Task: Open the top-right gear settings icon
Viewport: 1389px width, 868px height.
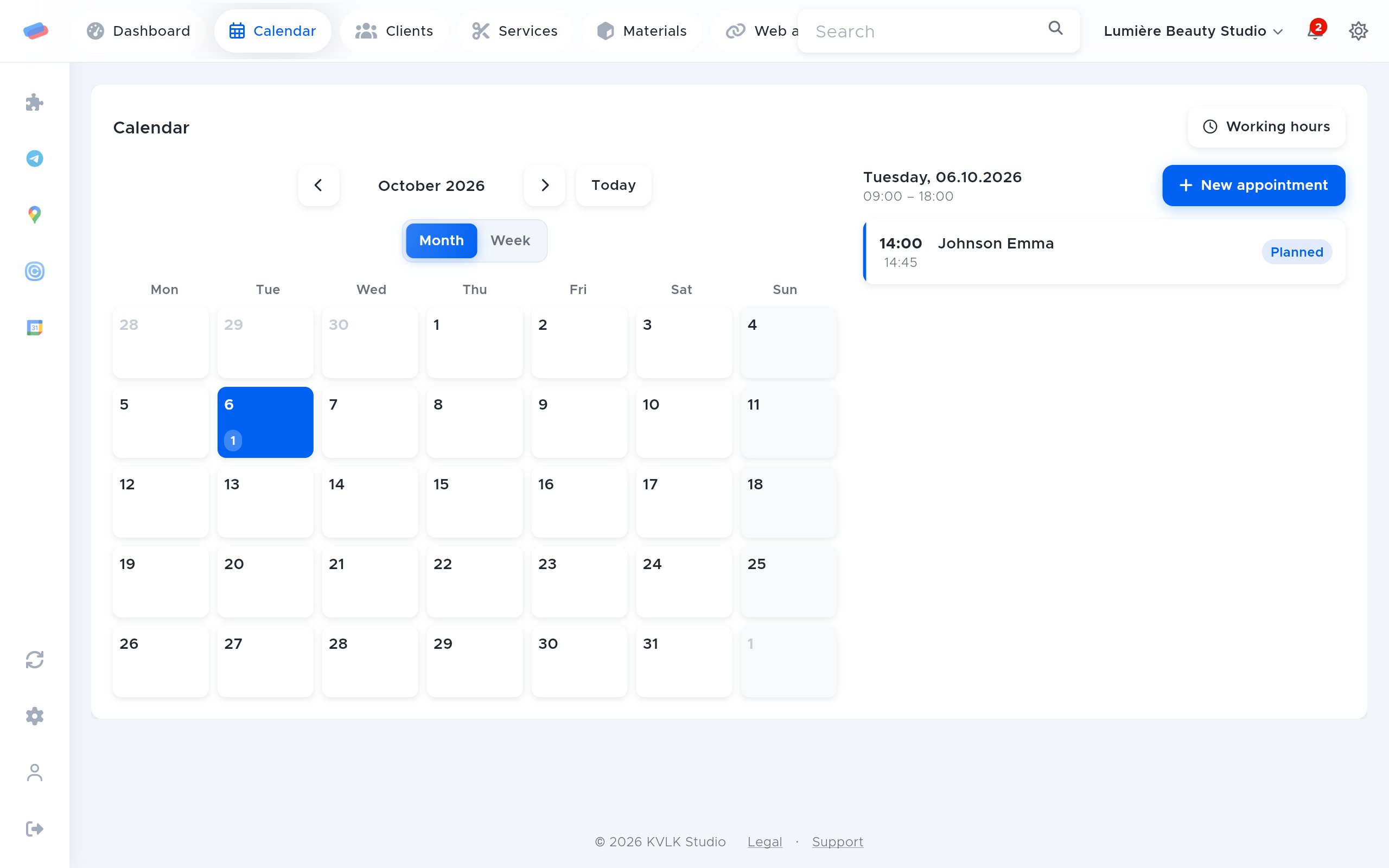Action: point(1358,30)
